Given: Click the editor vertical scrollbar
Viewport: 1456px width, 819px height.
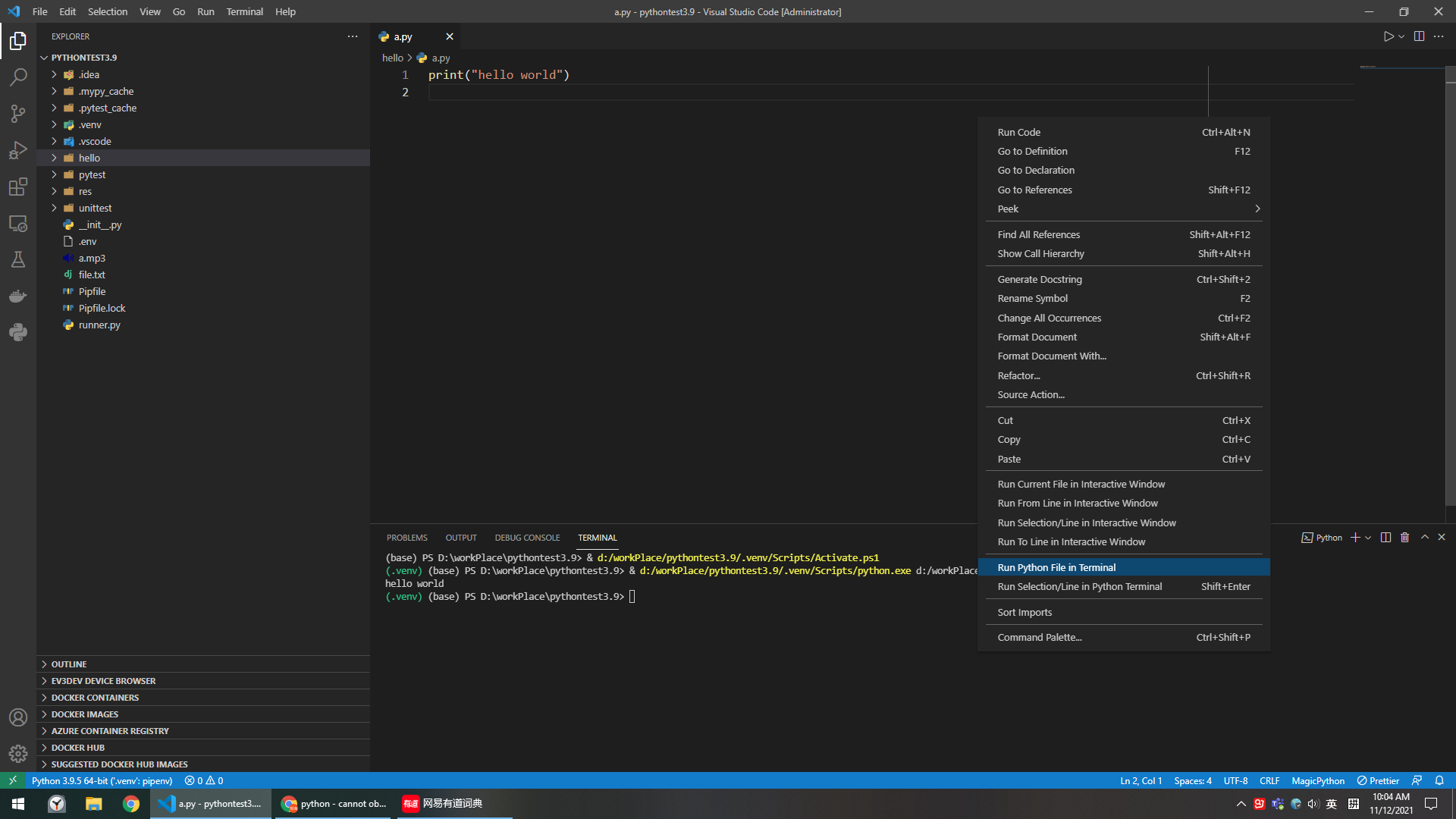Looking at the screenshot, I should pyautogui.click(x=1450, y=286).
